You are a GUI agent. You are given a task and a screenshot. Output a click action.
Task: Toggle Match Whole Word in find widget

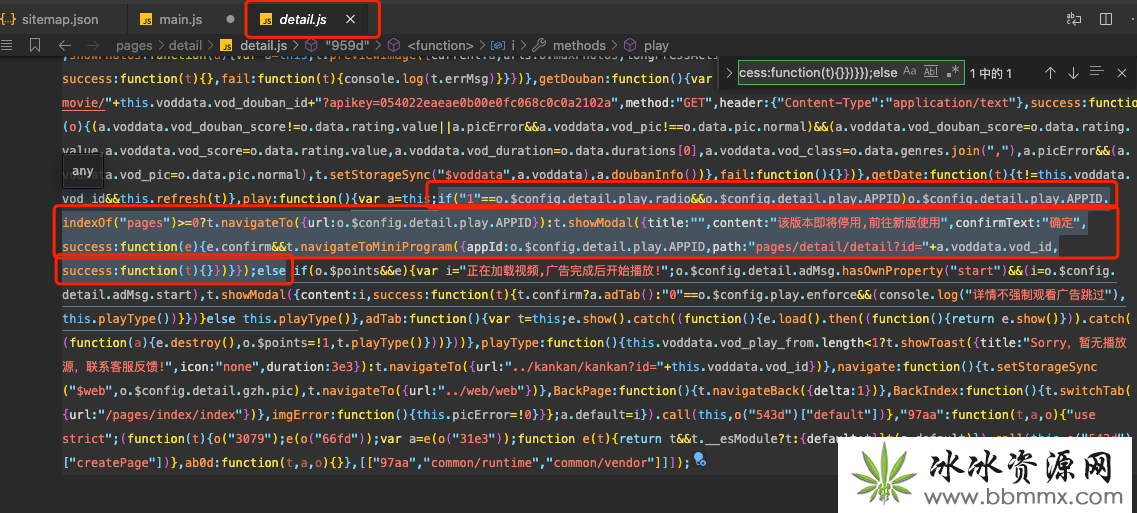coord(931,73)
